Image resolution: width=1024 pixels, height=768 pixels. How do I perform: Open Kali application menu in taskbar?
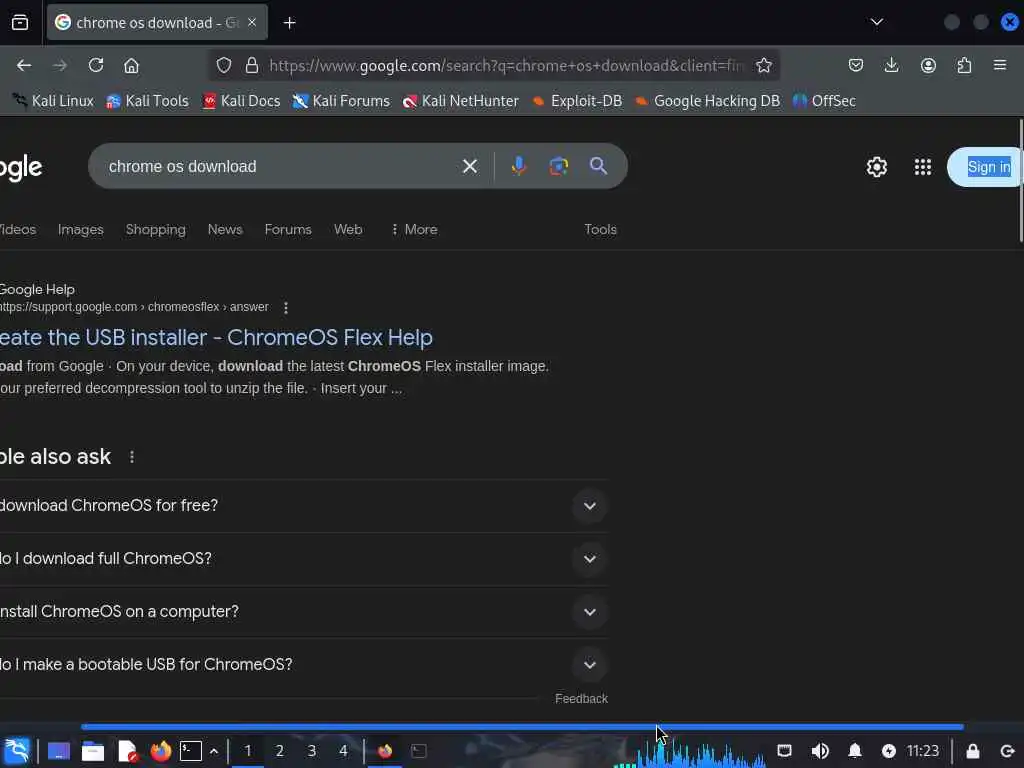coord(16,751)
